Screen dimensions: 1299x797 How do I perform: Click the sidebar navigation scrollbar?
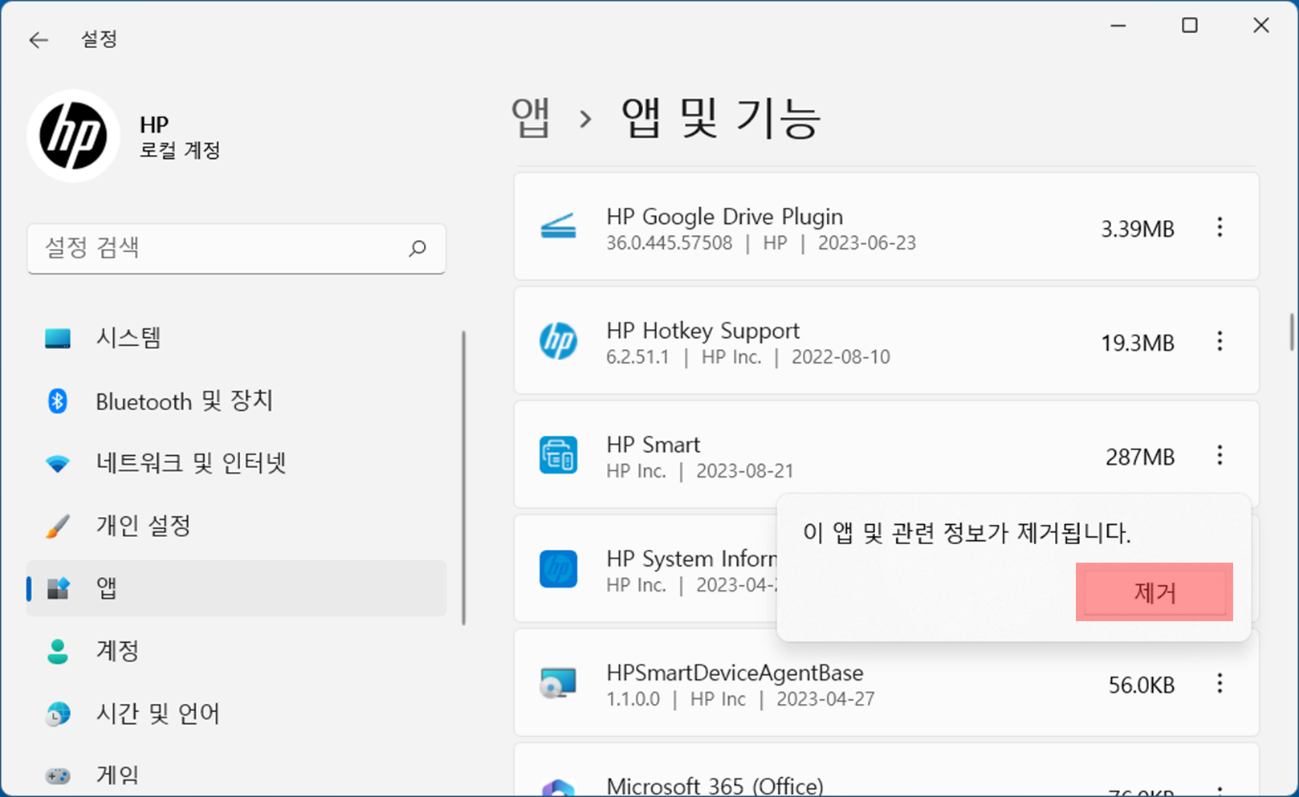[463, 478]
